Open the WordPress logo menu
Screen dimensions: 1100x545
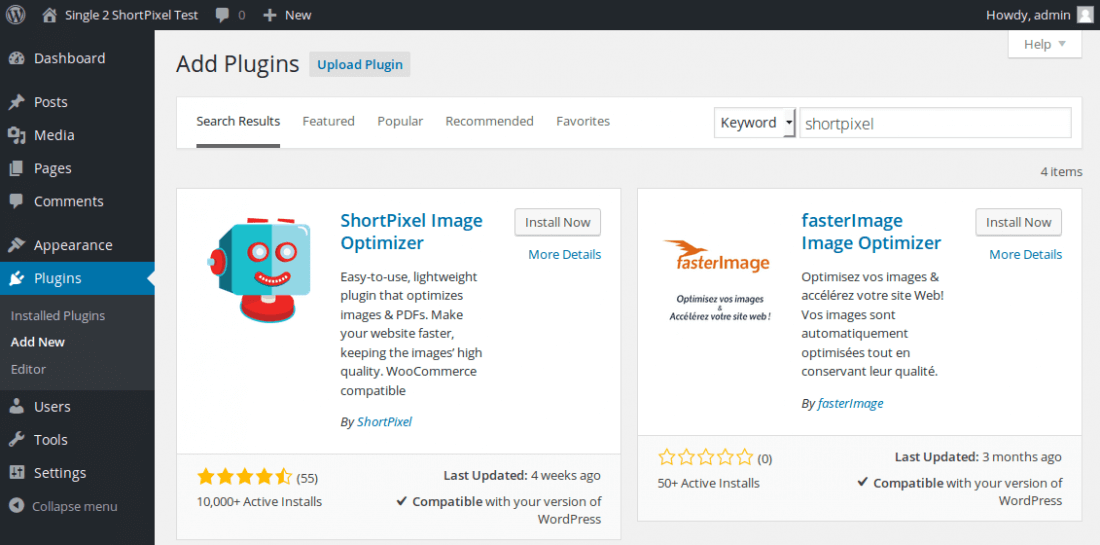pyautogui.click(x=15, y=15)
